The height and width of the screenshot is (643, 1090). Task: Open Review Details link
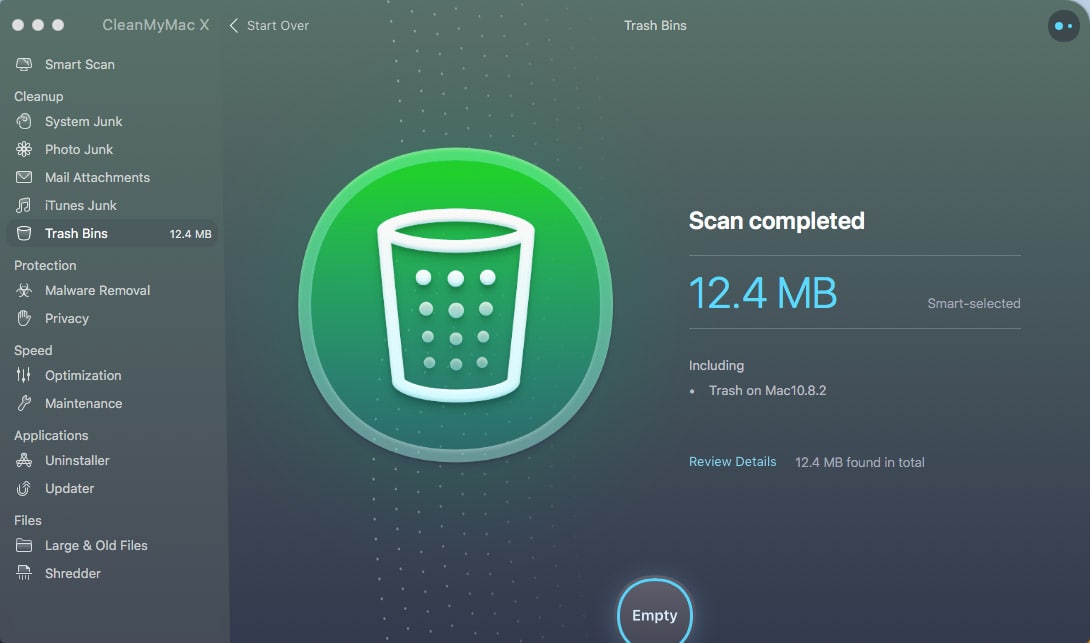(x=732, y=462)
